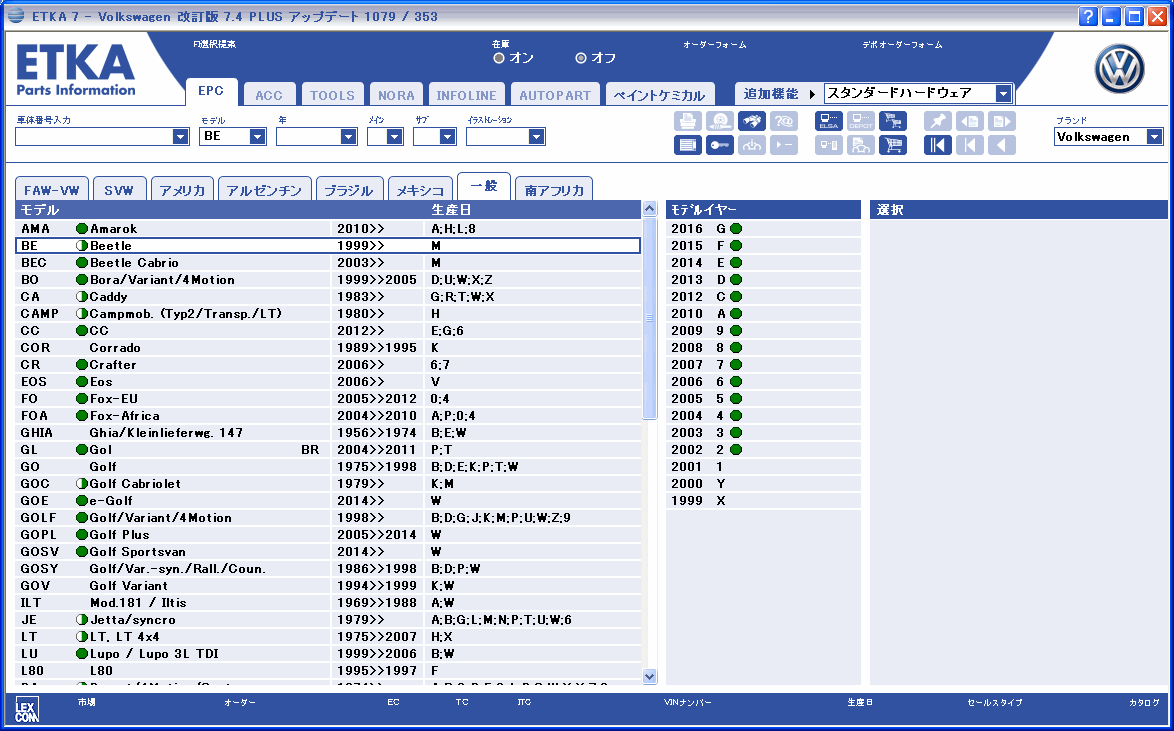Click the model list scrollbar down arrow

649,676
